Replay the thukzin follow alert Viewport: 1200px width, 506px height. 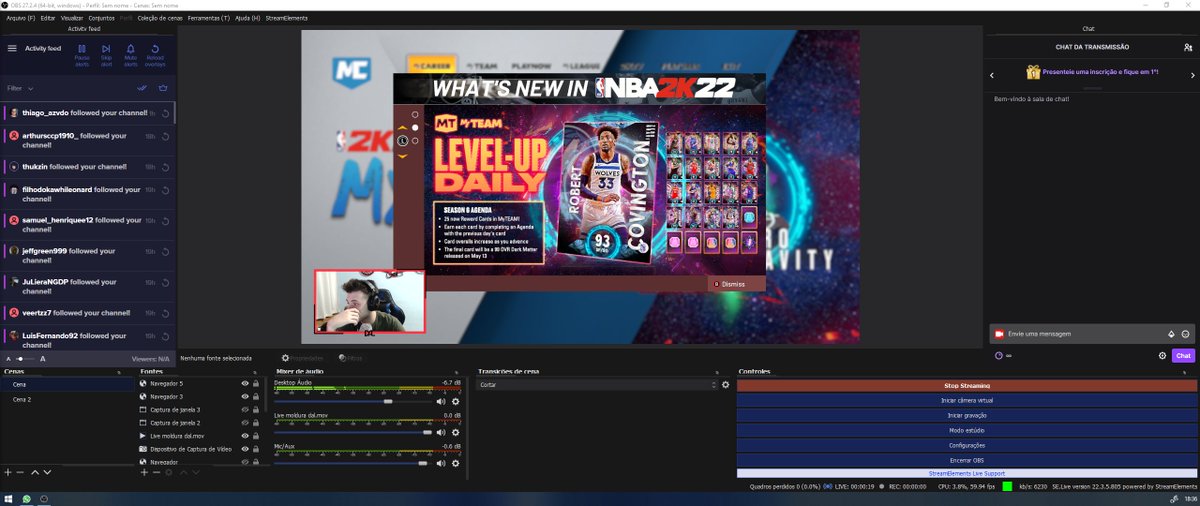tap(164, 166)
